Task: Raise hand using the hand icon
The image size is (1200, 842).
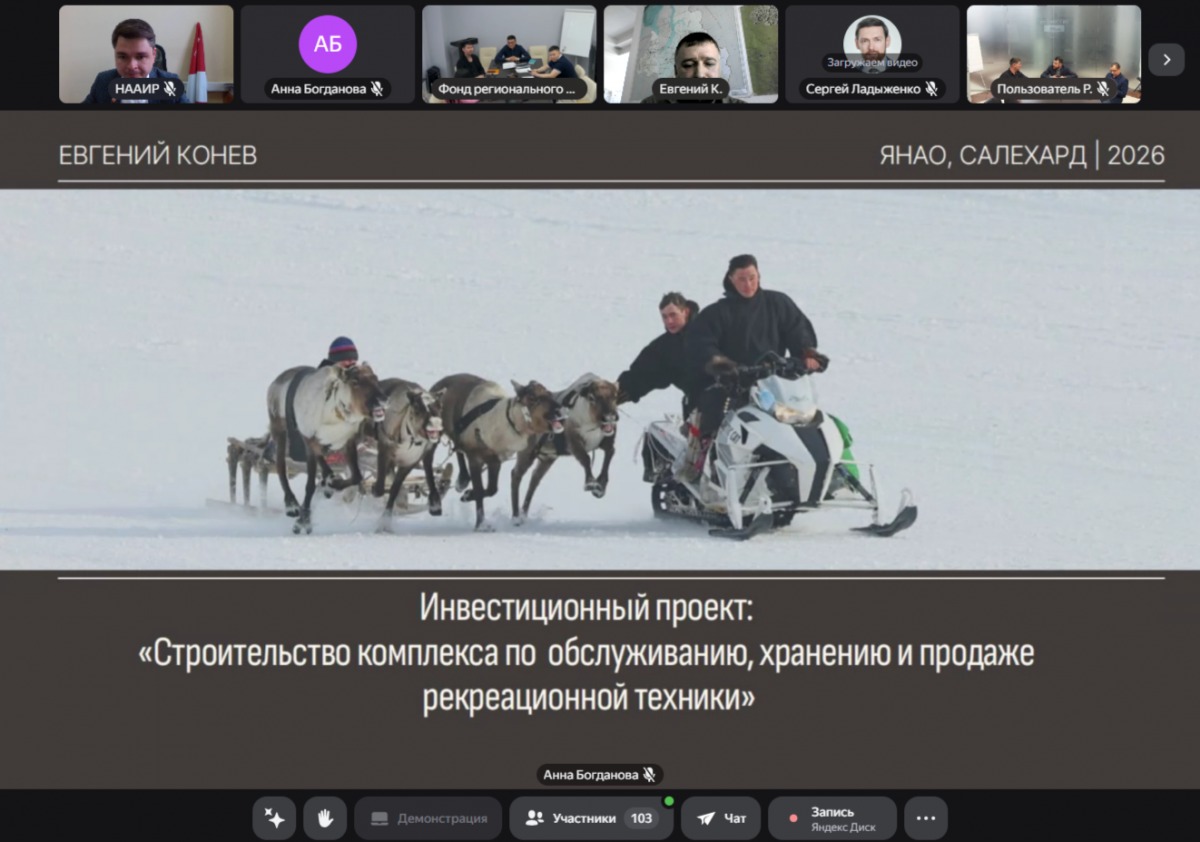Action: tap(325, 818)
